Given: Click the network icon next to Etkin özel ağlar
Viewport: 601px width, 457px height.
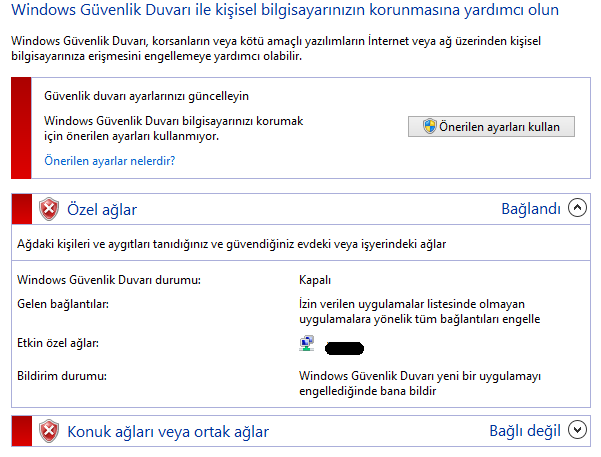Looking at the screenshot, I should pyautogui.click(x=307, y=344).
